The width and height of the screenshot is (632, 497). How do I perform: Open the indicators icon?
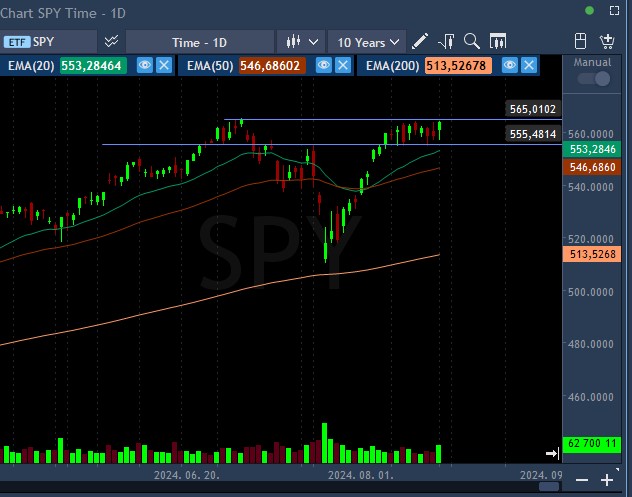click(446, 41)
